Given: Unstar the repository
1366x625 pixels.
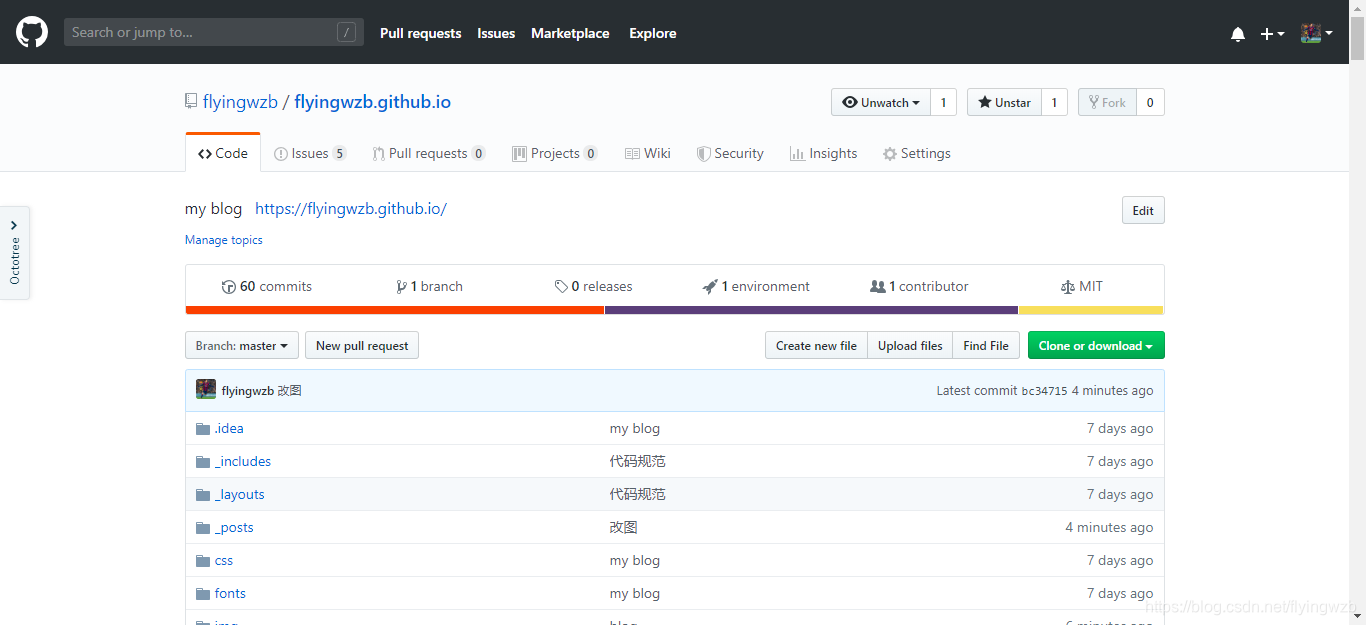Looking at the screenshot, I should 1004,102.
